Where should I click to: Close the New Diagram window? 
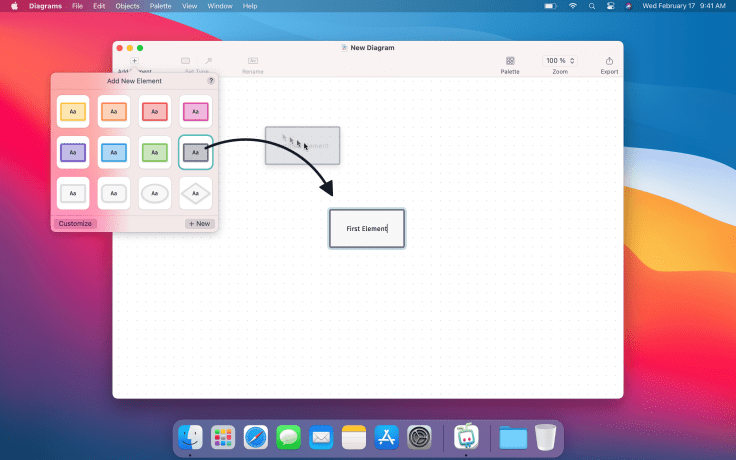120,48
